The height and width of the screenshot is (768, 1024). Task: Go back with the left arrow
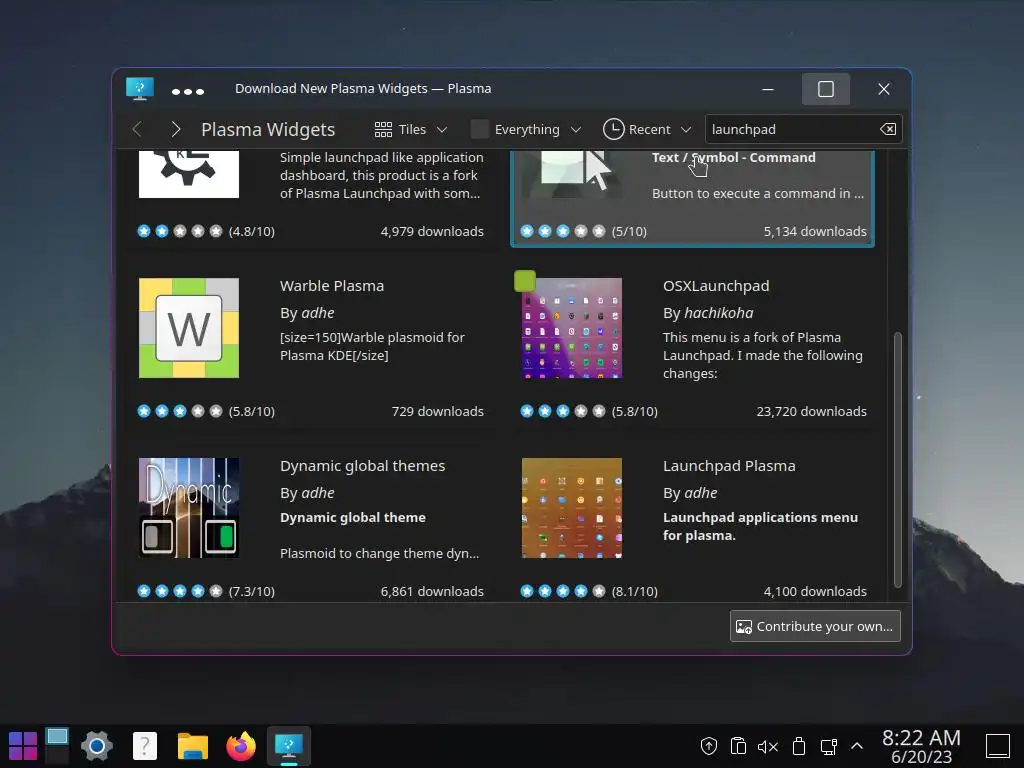pos(136,129)
